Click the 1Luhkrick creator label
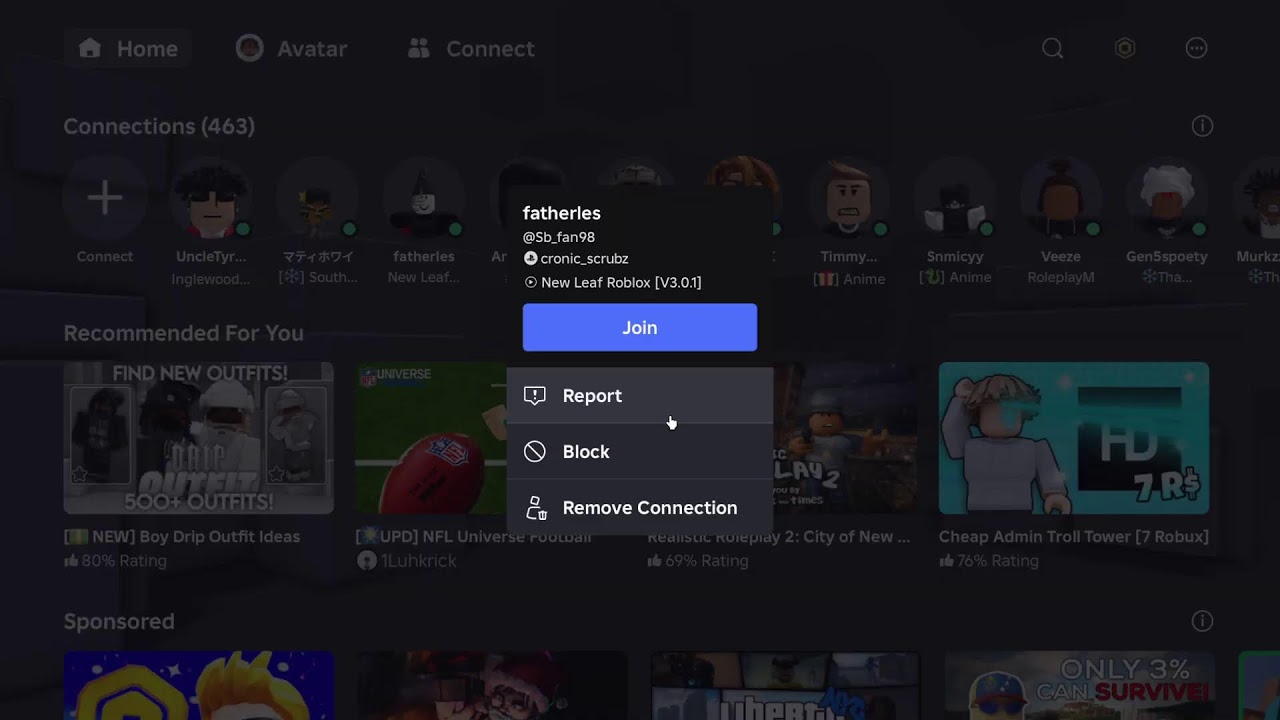This screenshot has height=720, width=1280. point(407,561)
